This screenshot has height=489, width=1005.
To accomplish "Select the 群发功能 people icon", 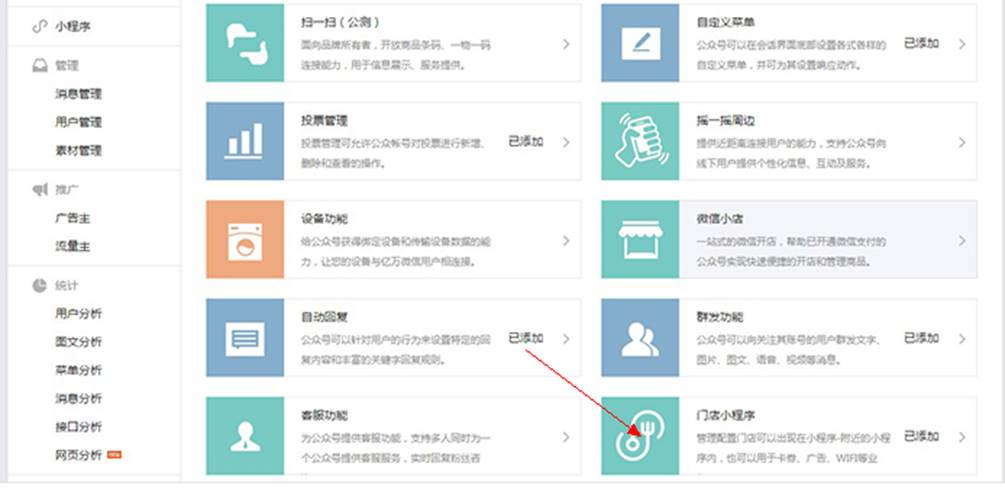I will pyautogui.click(x=639, y=338).
